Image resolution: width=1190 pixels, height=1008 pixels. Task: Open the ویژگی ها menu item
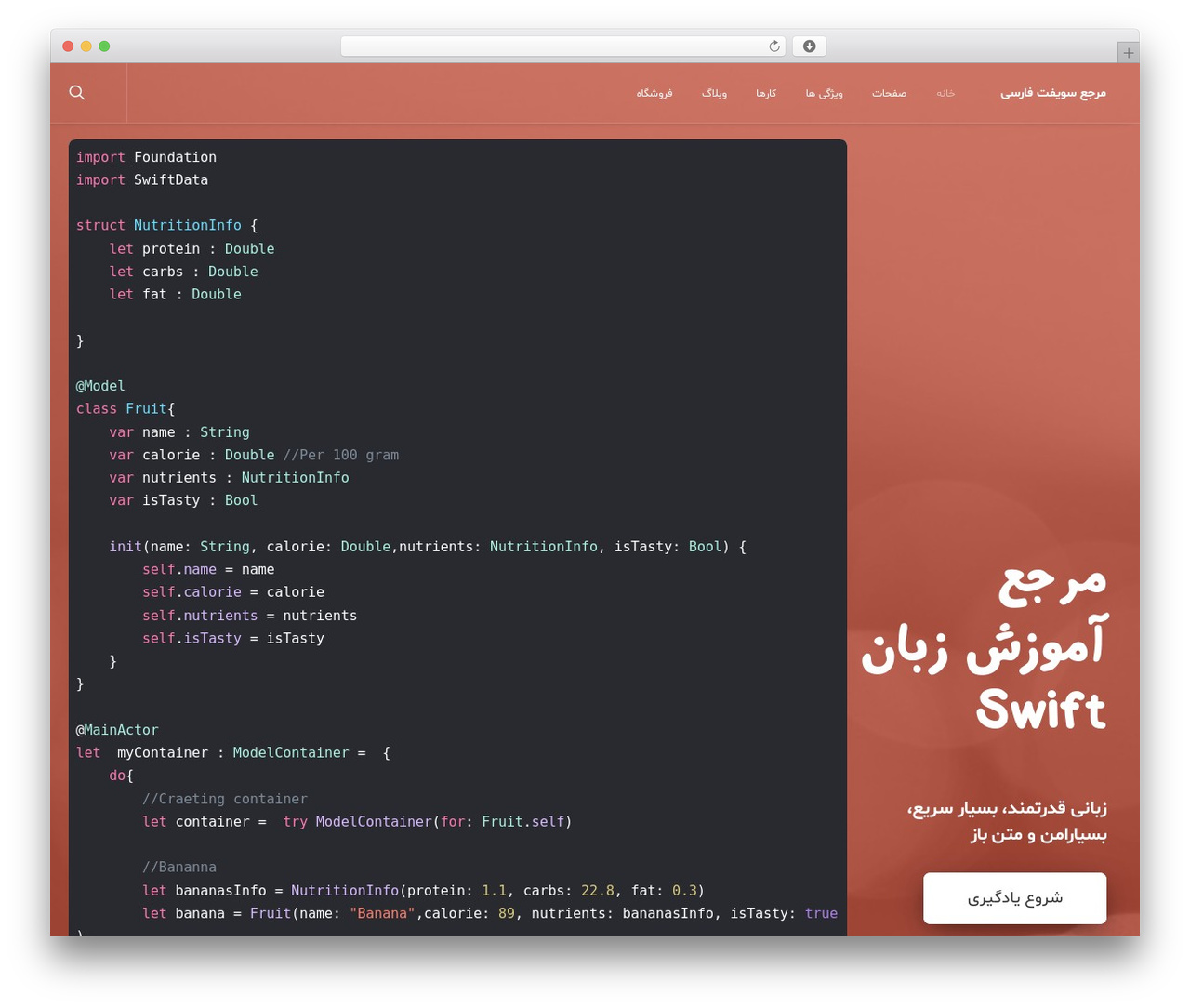pos(824,93)
